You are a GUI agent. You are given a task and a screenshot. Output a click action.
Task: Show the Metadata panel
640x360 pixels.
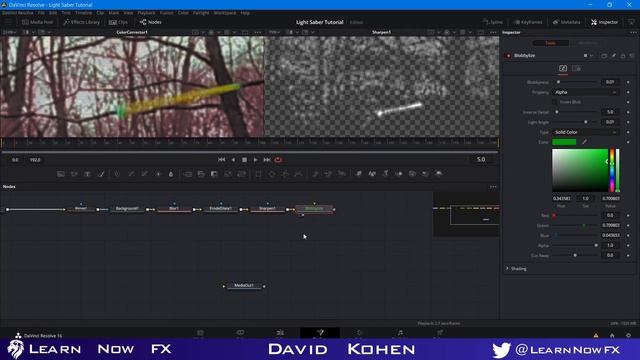567,22
